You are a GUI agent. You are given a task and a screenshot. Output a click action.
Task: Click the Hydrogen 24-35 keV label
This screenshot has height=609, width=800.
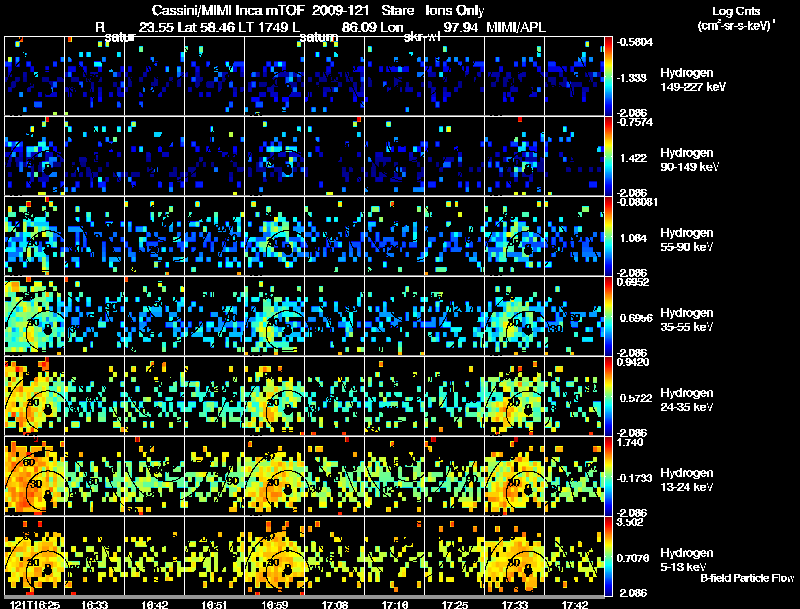[687, 400]
